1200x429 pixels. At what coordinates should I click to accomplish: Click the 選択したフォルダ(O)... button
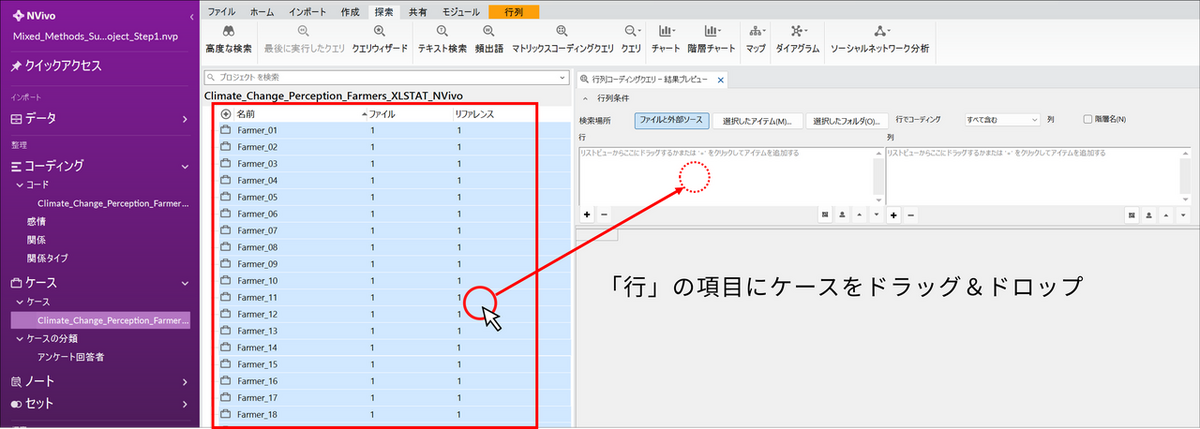[x=847, y=120]
